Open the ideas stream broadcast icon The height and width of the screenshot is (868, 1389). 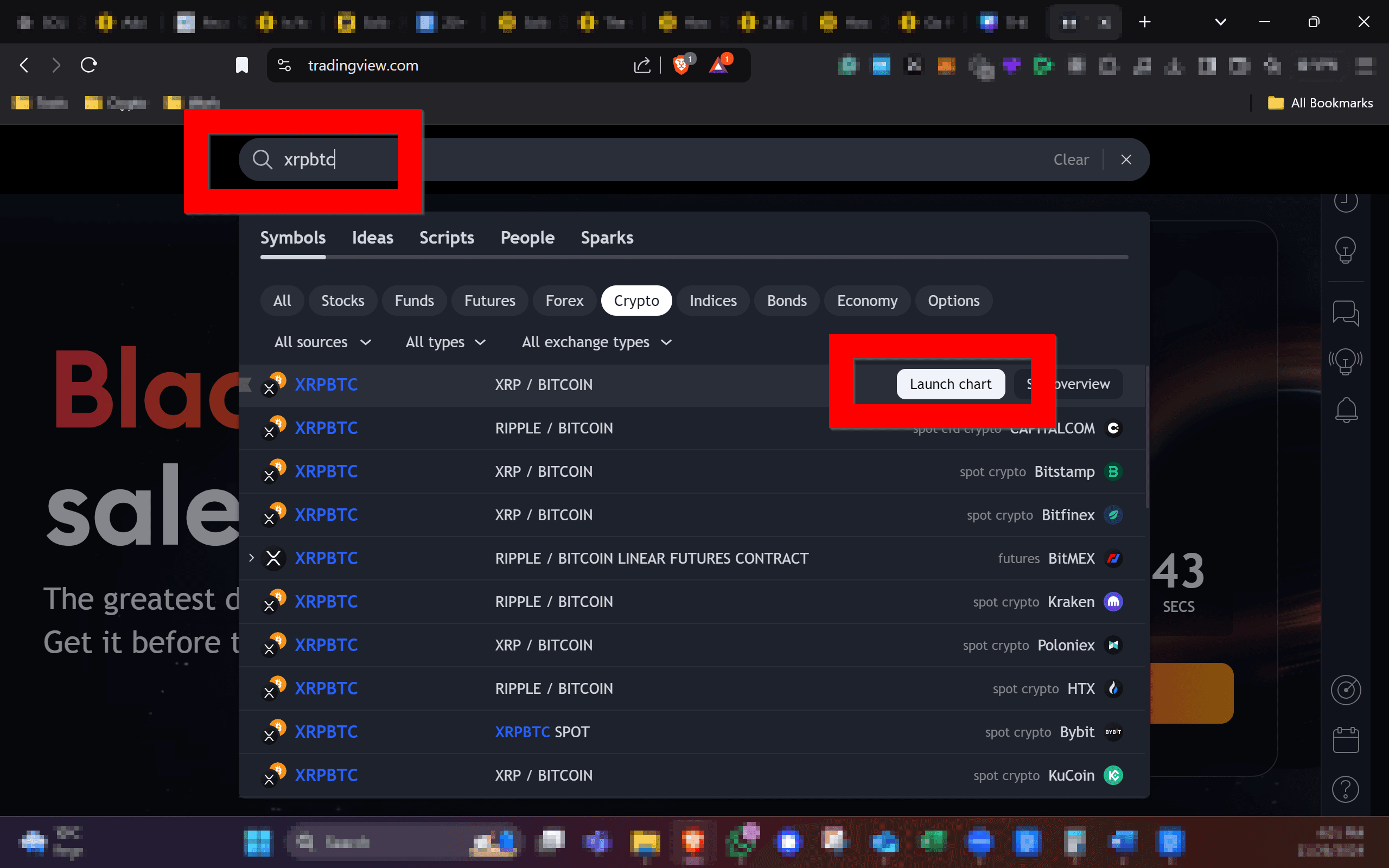[1346, 362]
